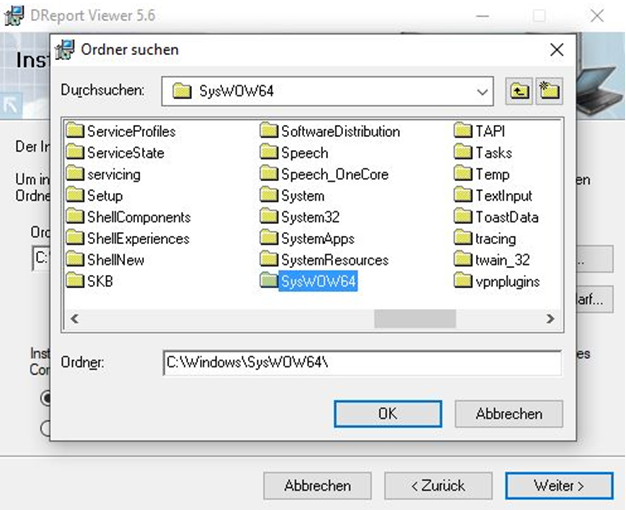Select the Tasks folder

click(x=483, y=152)
